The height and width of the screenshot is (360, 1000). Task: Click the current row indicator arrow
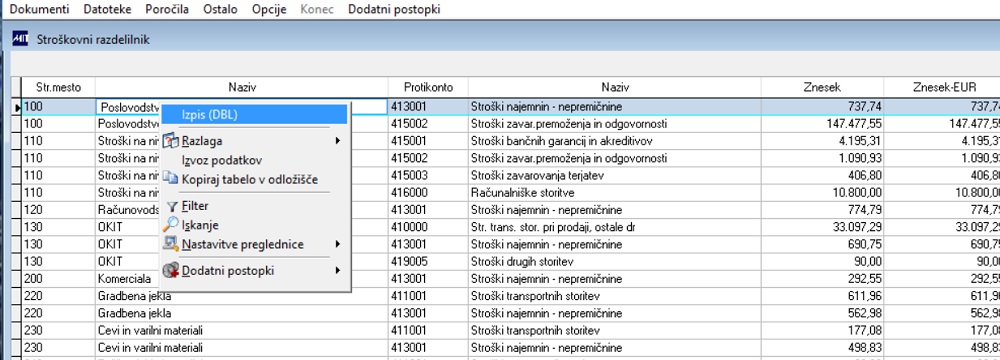(x=17, y=107)
